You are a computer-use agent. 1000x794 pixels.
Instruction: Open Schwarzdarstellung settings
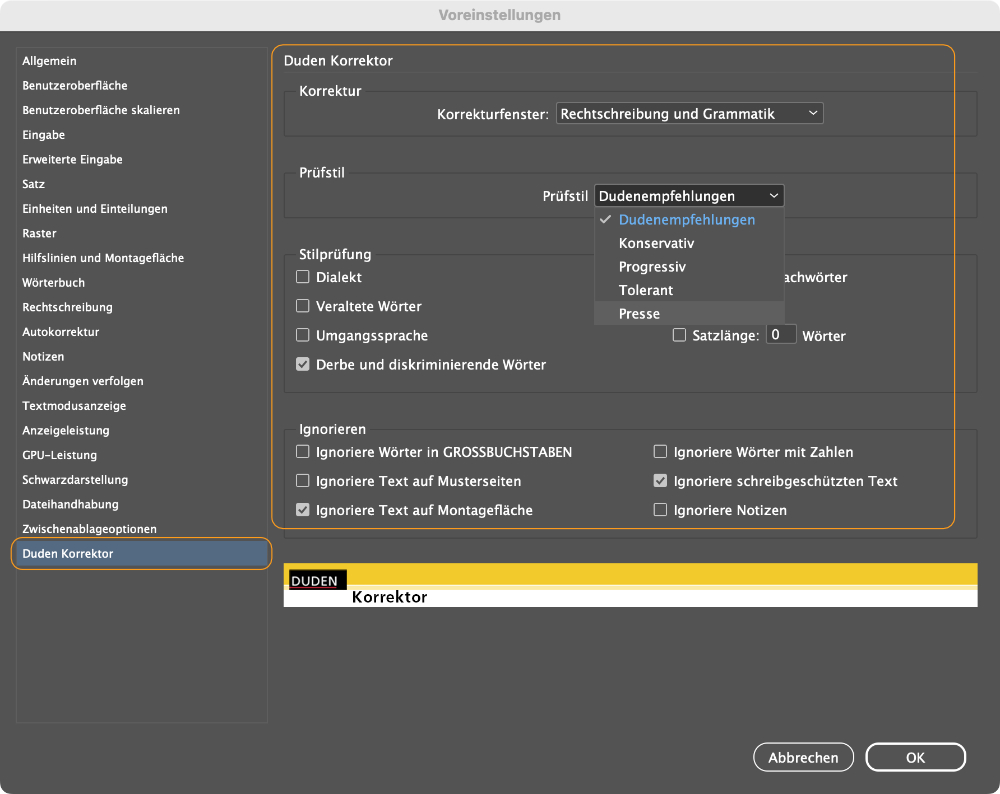click(75, 480)
